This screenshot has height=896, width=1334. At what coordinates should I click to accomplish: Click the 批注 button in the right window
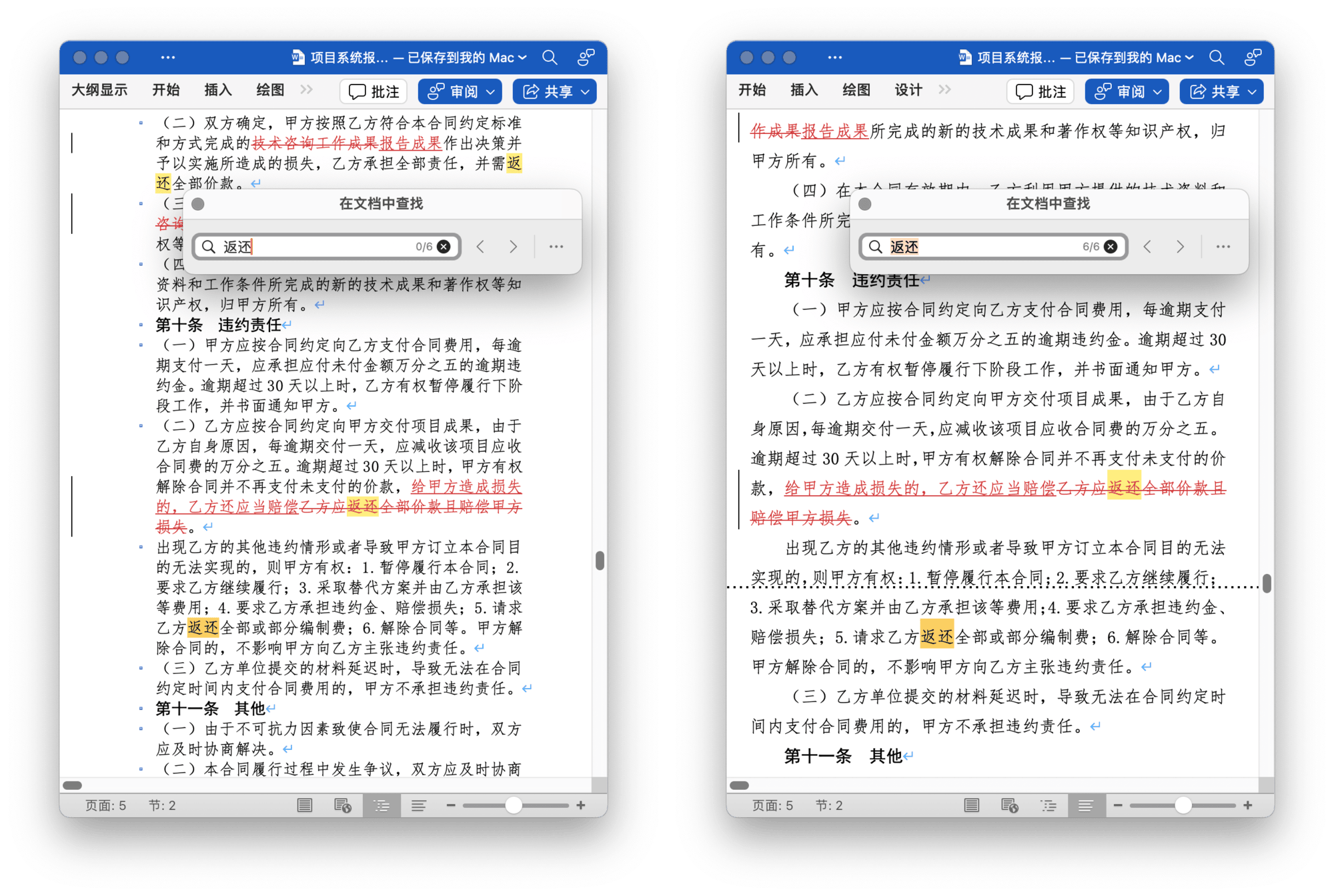pos(1041,91)
